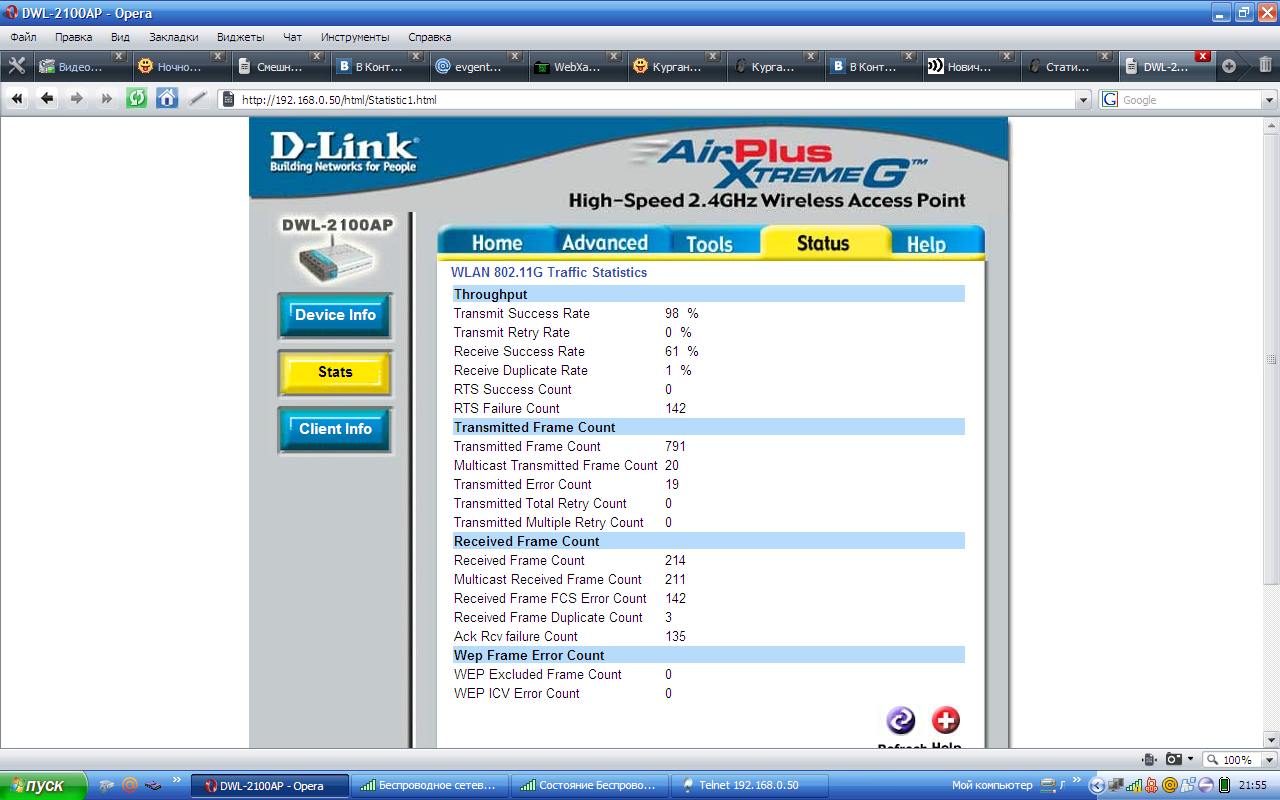
Task: Click the Received Frame FCS Error Count label
Action: (x=550, y=598)
